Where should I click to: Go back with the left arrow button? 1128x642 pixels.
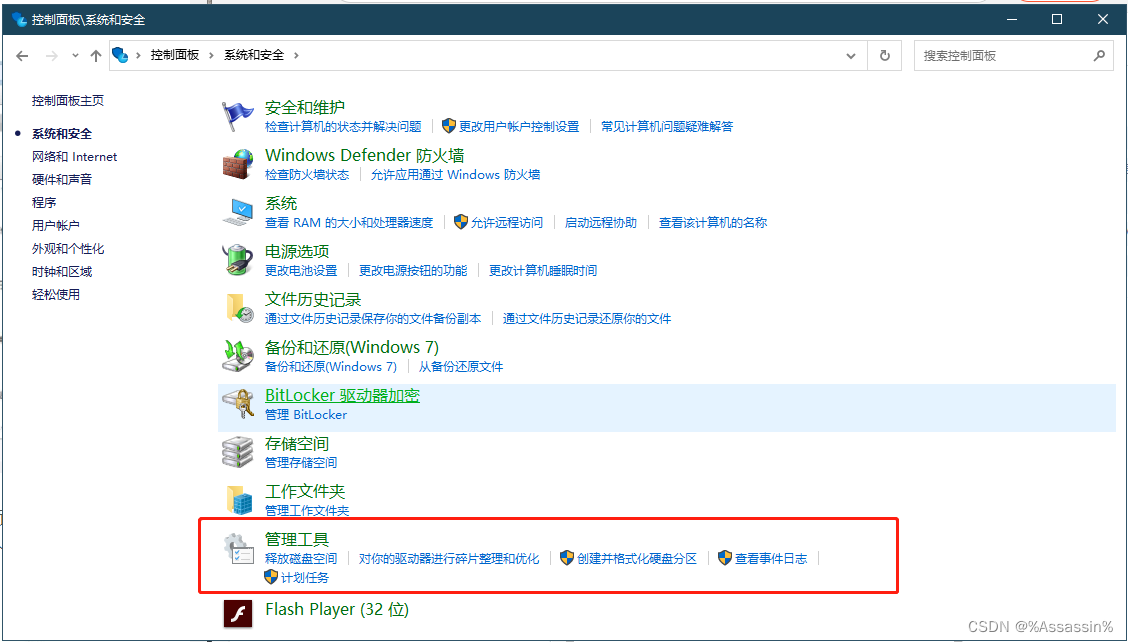[22, 55]
